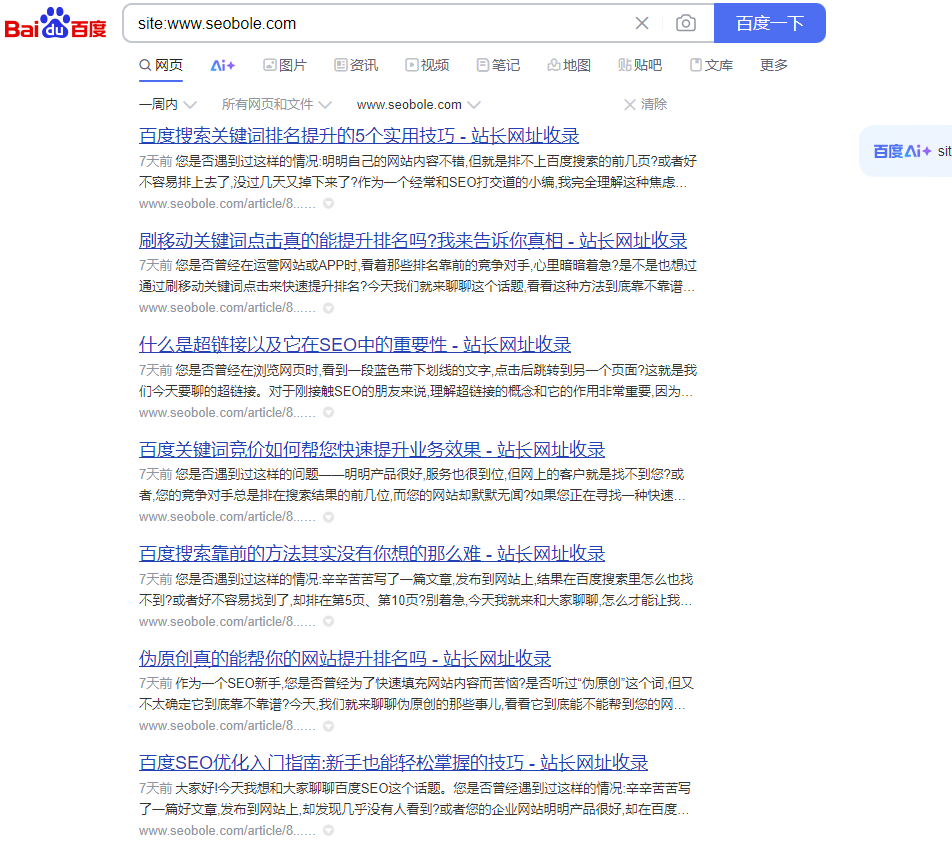This screenshot has width=952, height=852.
Task: Click snippet text starting 您是否曾经在浏览网页时
Action: [418, 381]
